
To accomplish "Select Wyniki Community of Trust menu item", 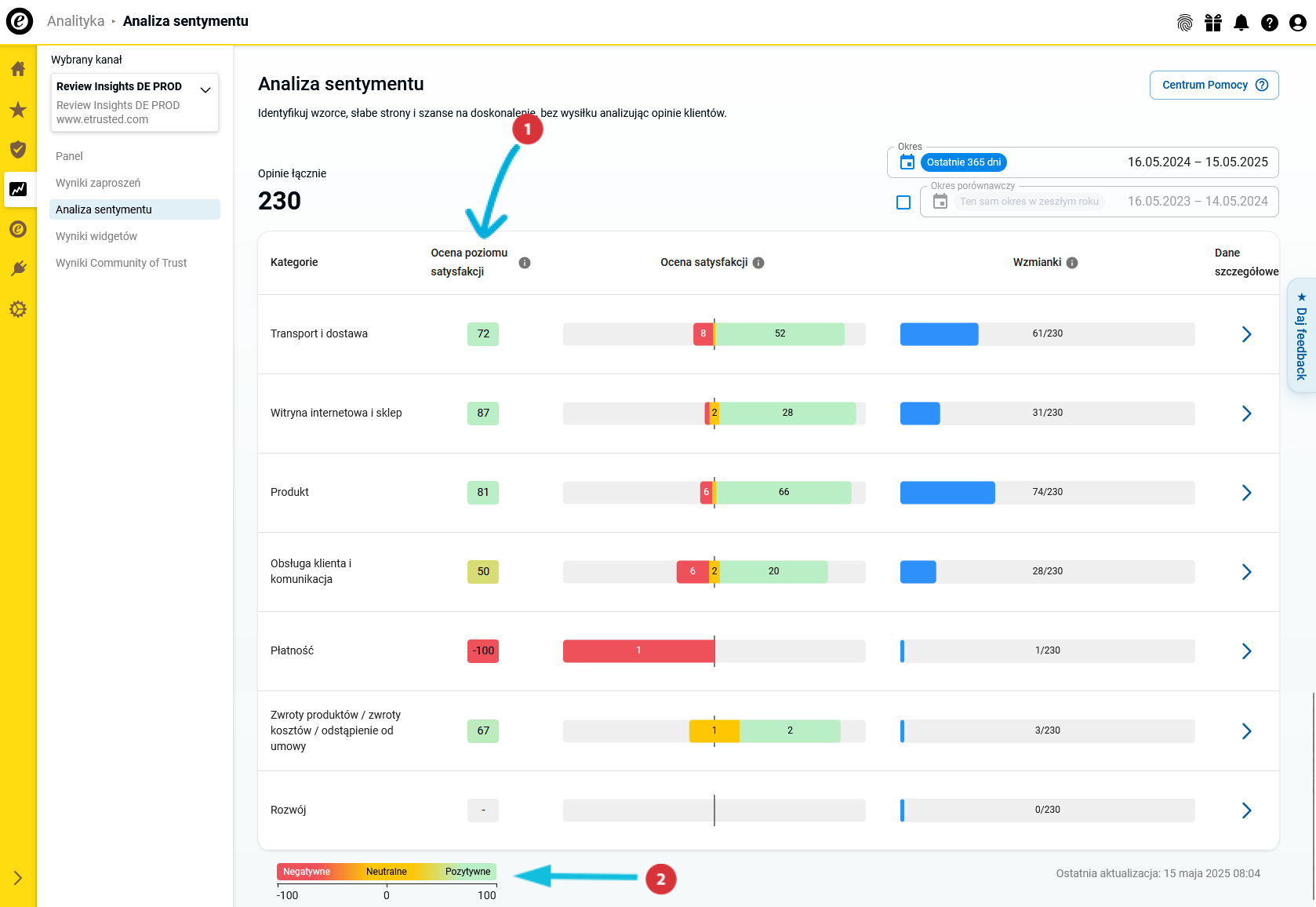I will [121, 263].
